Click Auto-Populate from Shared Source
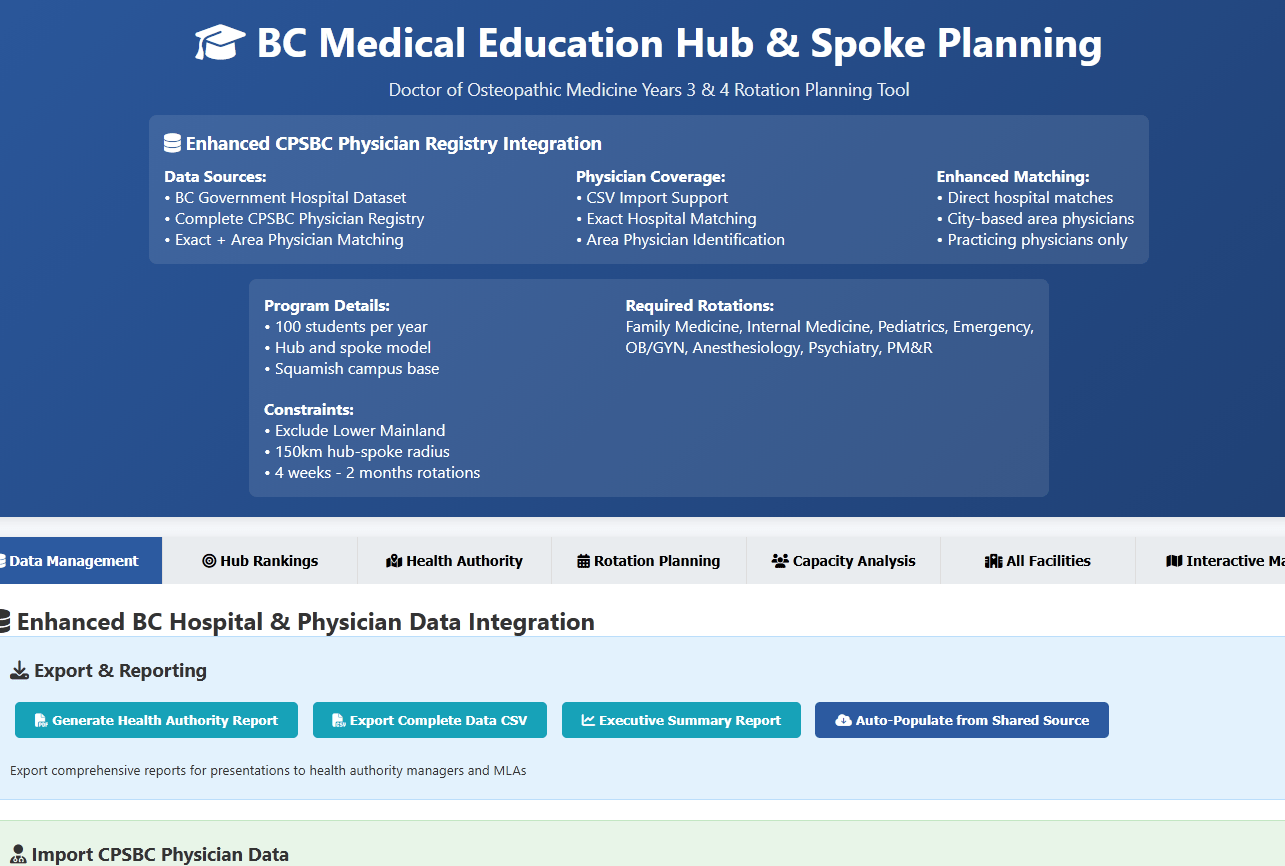Screen dimensions: 1285x866 pos(961,719)
